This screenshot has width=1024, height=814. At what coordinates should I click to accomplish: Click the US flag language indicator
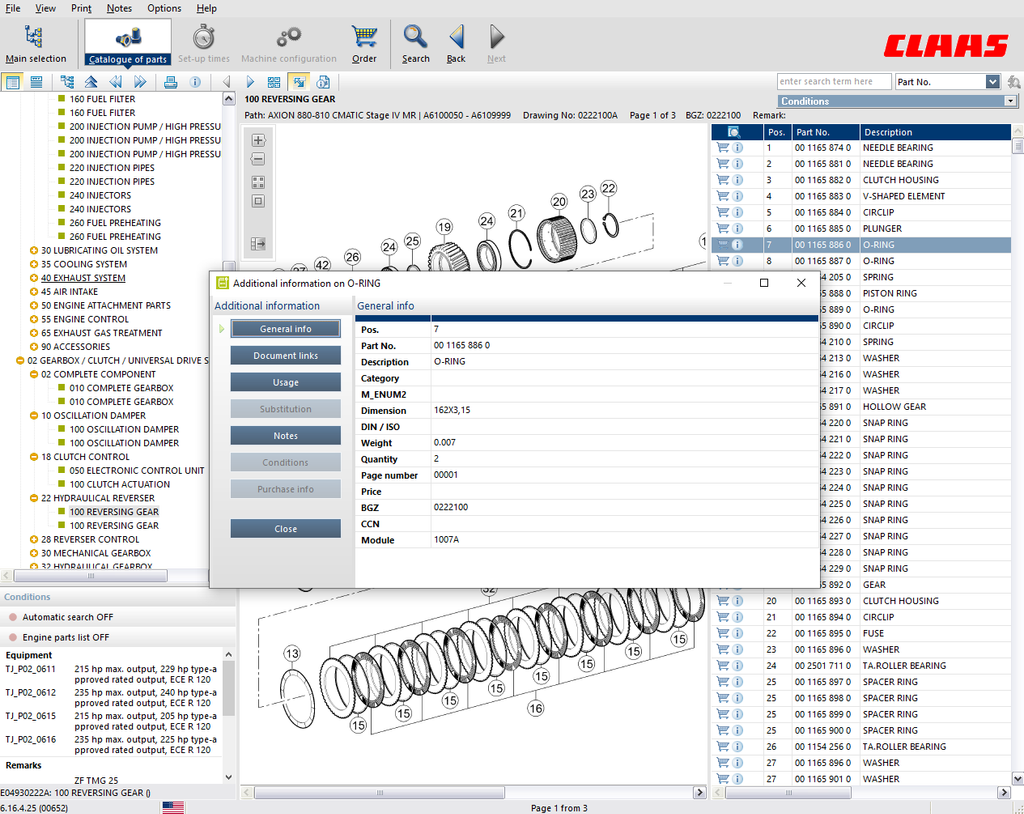(173, 807)
